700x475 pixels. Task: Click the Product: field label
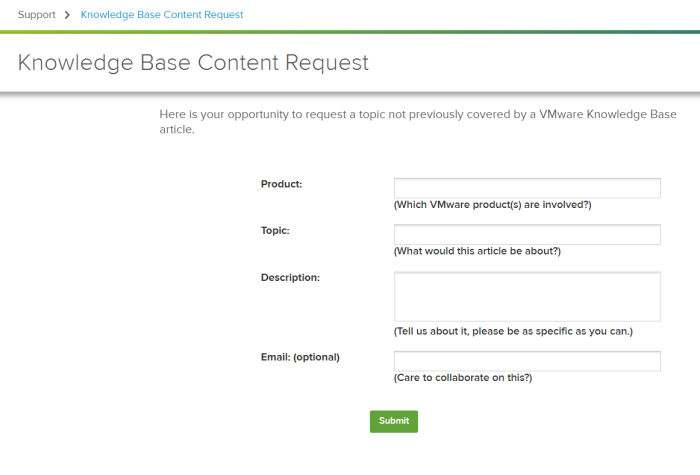tap(281, 184)
